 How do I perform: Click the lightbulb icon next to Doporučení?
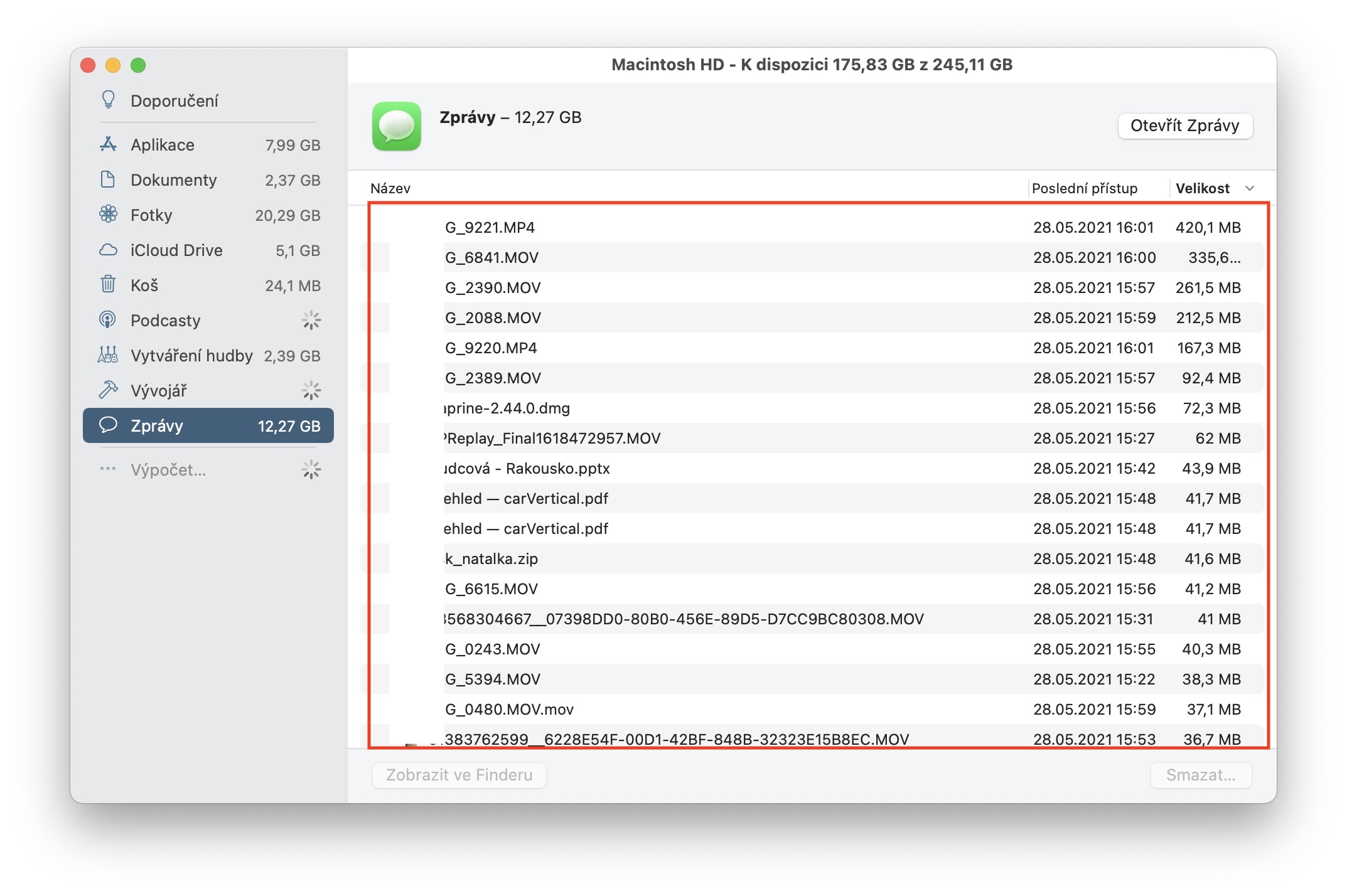pyautogui.click(x=108, y=100)
